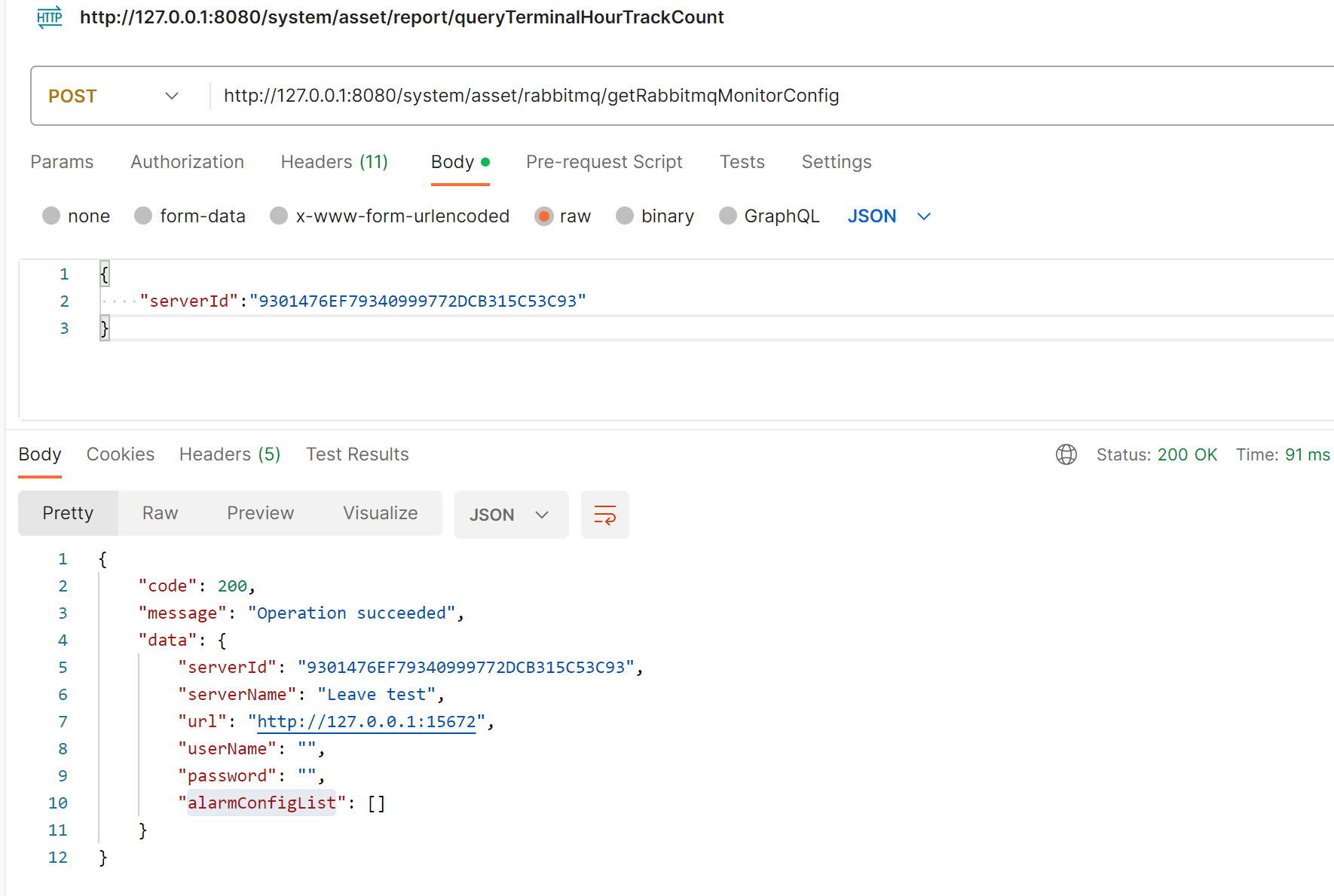The width and height of the screenshot is (1334, 896).
Task: Open the Test Results tab
Action: coord(357,454)
